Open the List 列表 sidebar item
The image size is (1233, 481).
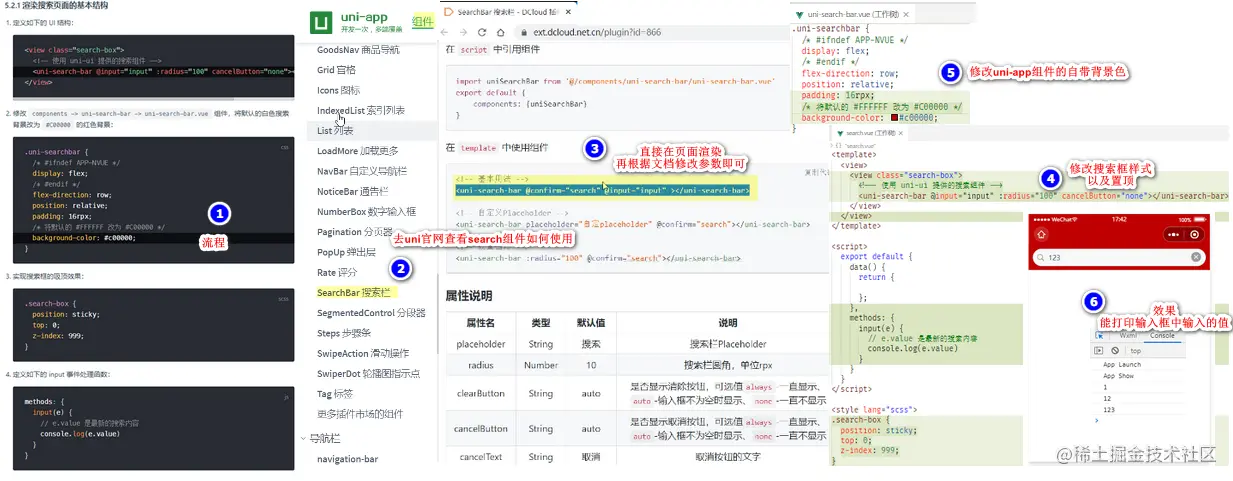pos(334,130)
